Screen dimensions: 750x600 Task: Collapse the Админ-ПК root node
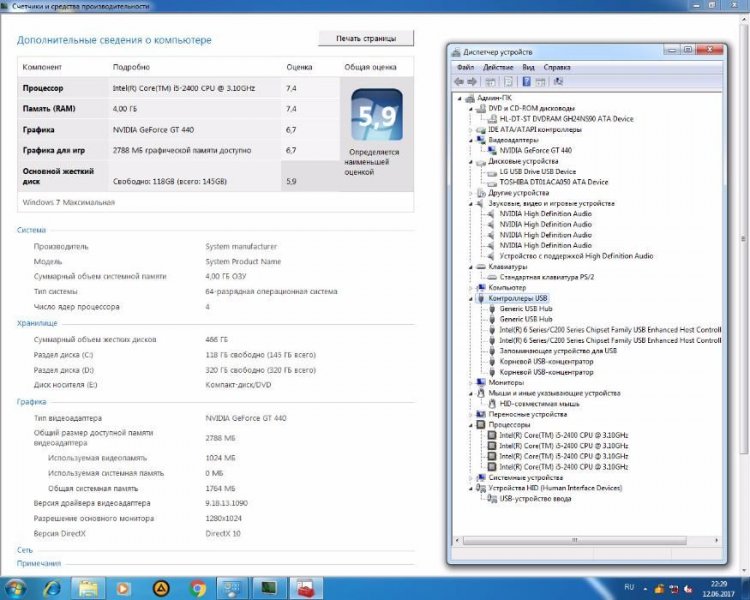point(460,98)
